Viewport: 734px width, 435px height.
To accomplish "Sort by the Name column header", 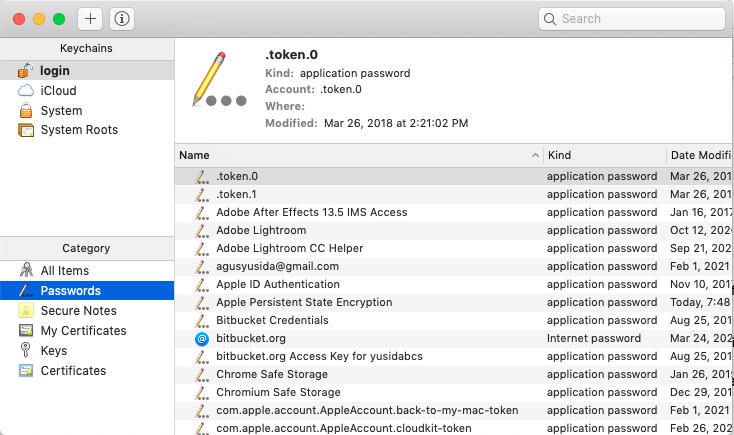I will (359, 155).
